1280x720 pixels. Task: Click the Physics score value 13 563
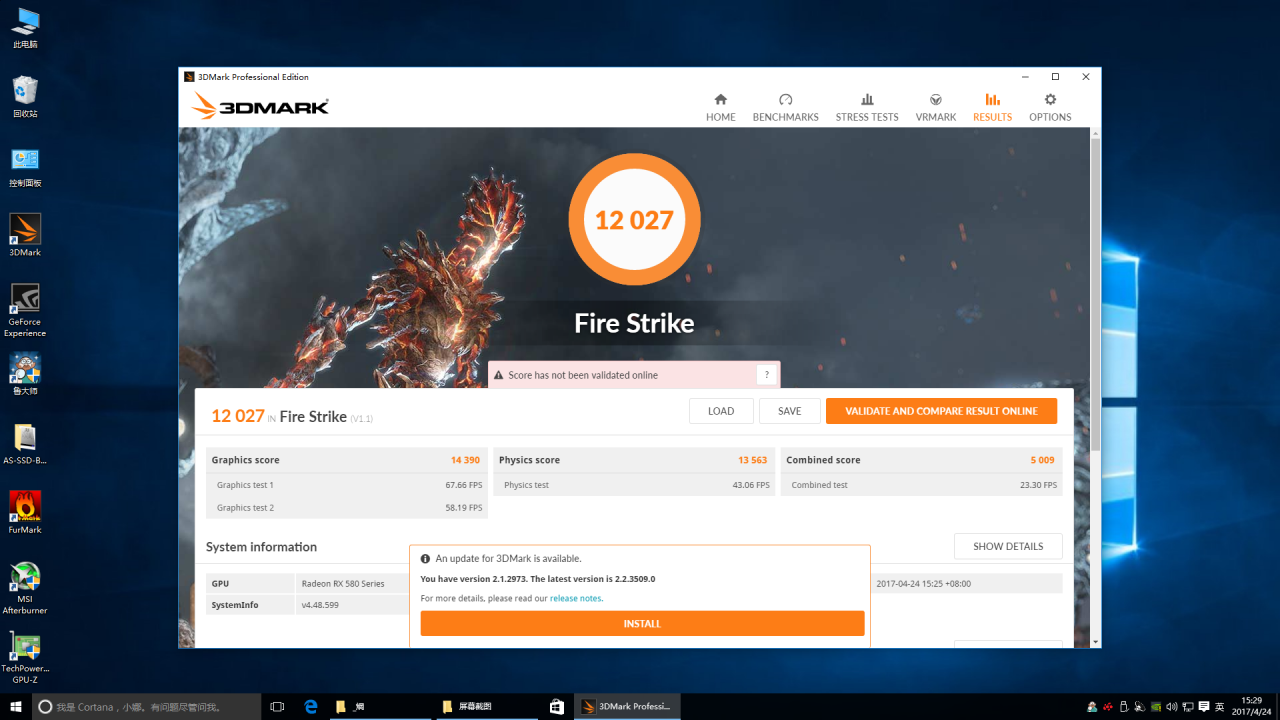click(752, 460)
